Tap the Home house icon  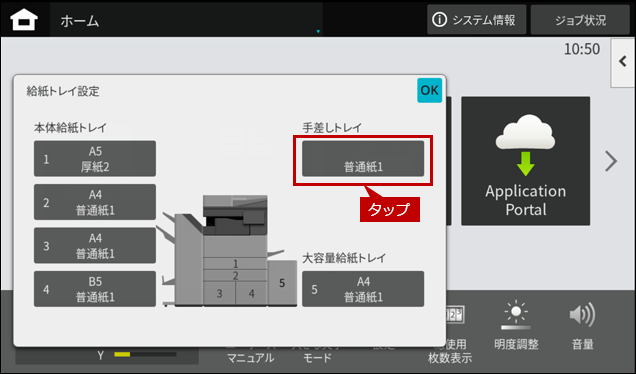pos(24,20)
